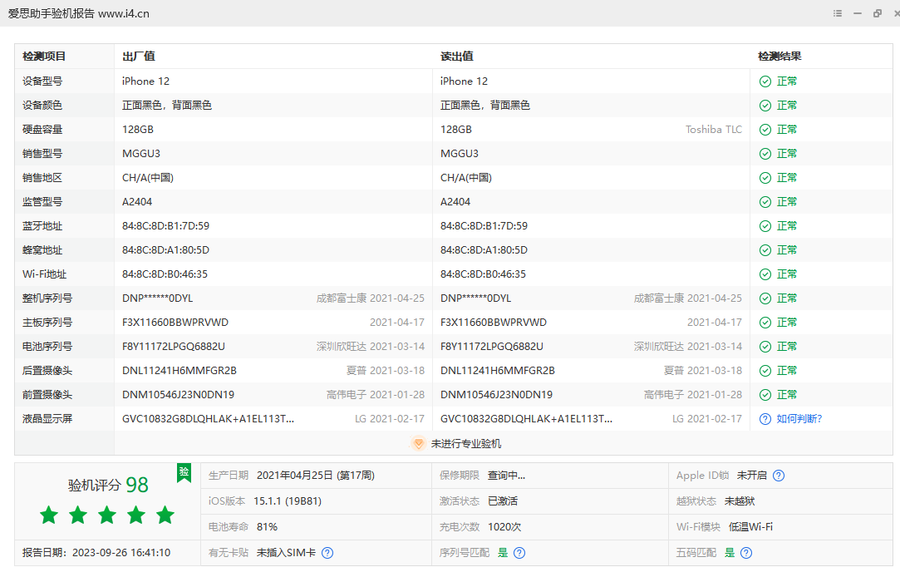Click the help icon beside 序列号匹配

(x=519, y=553)
